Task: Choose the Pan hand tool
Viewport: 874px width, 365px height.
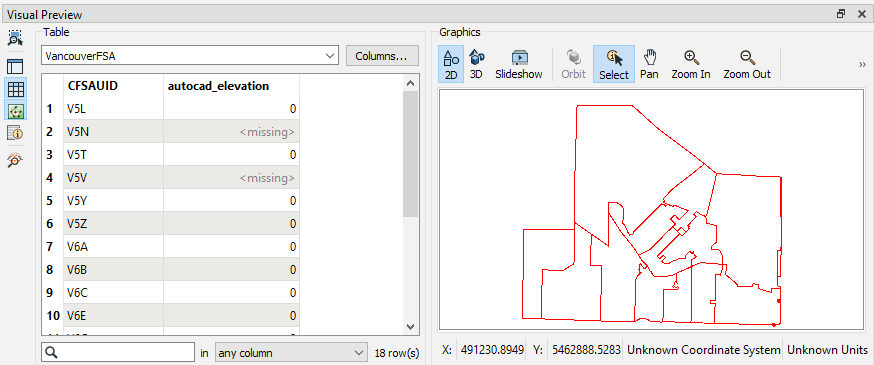Action: [649, 64]
